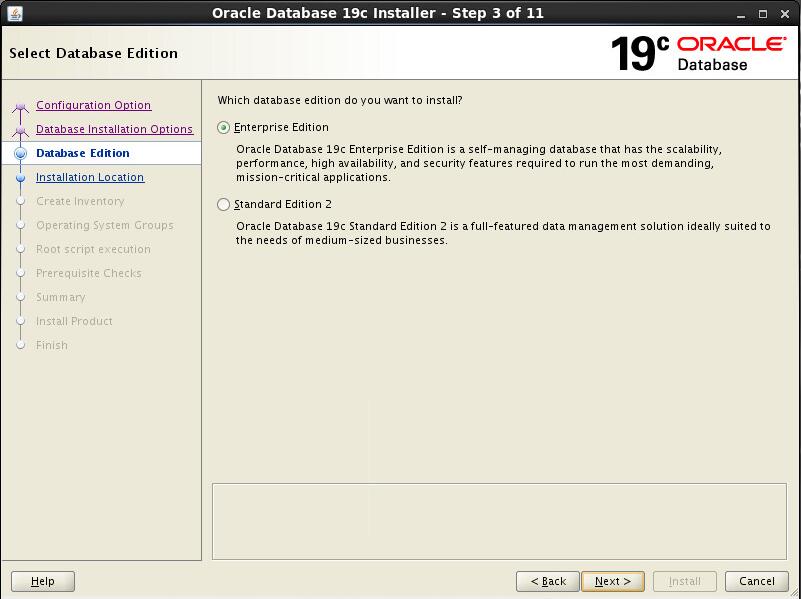Screen dimensions: 801x599
Task: Maximize the installer window
Action: tap(762, 14)
